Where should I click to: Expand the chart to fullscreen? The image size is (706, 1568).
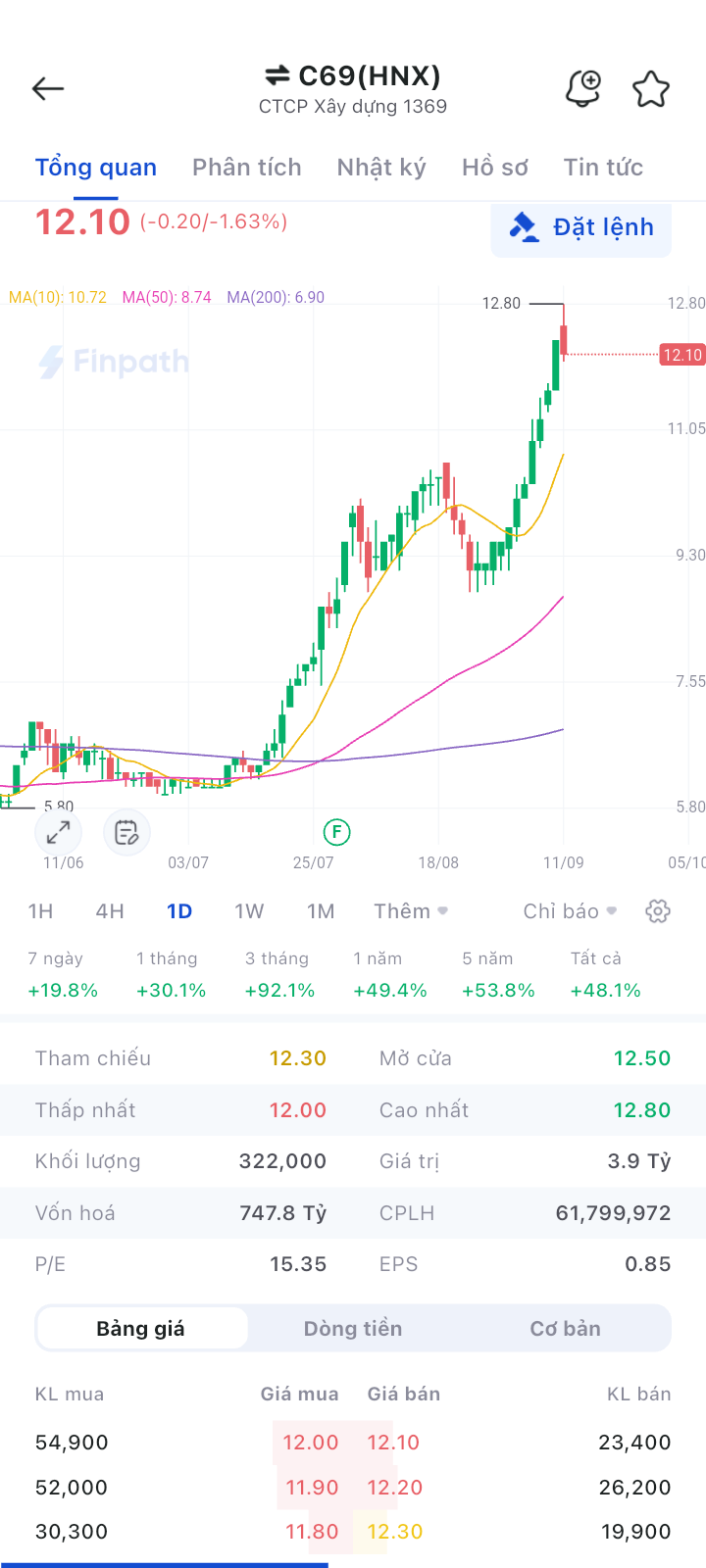pyautogui.click(x=58, y=833)
